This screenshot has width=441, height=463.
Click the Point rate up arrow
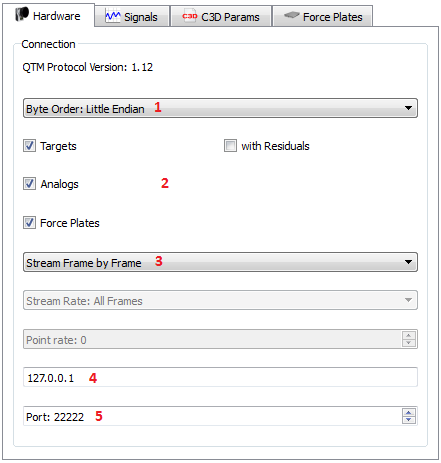point(409,335)
